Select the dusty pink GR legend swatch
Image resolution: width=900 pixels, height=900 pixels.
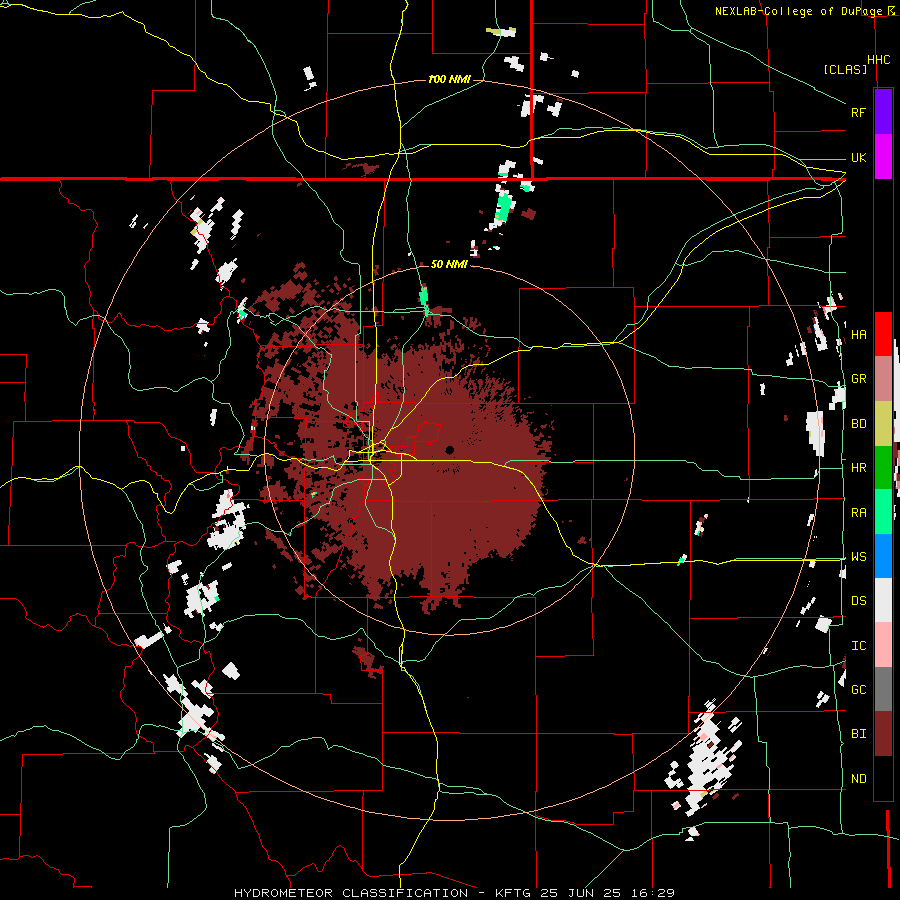[883, 378]
